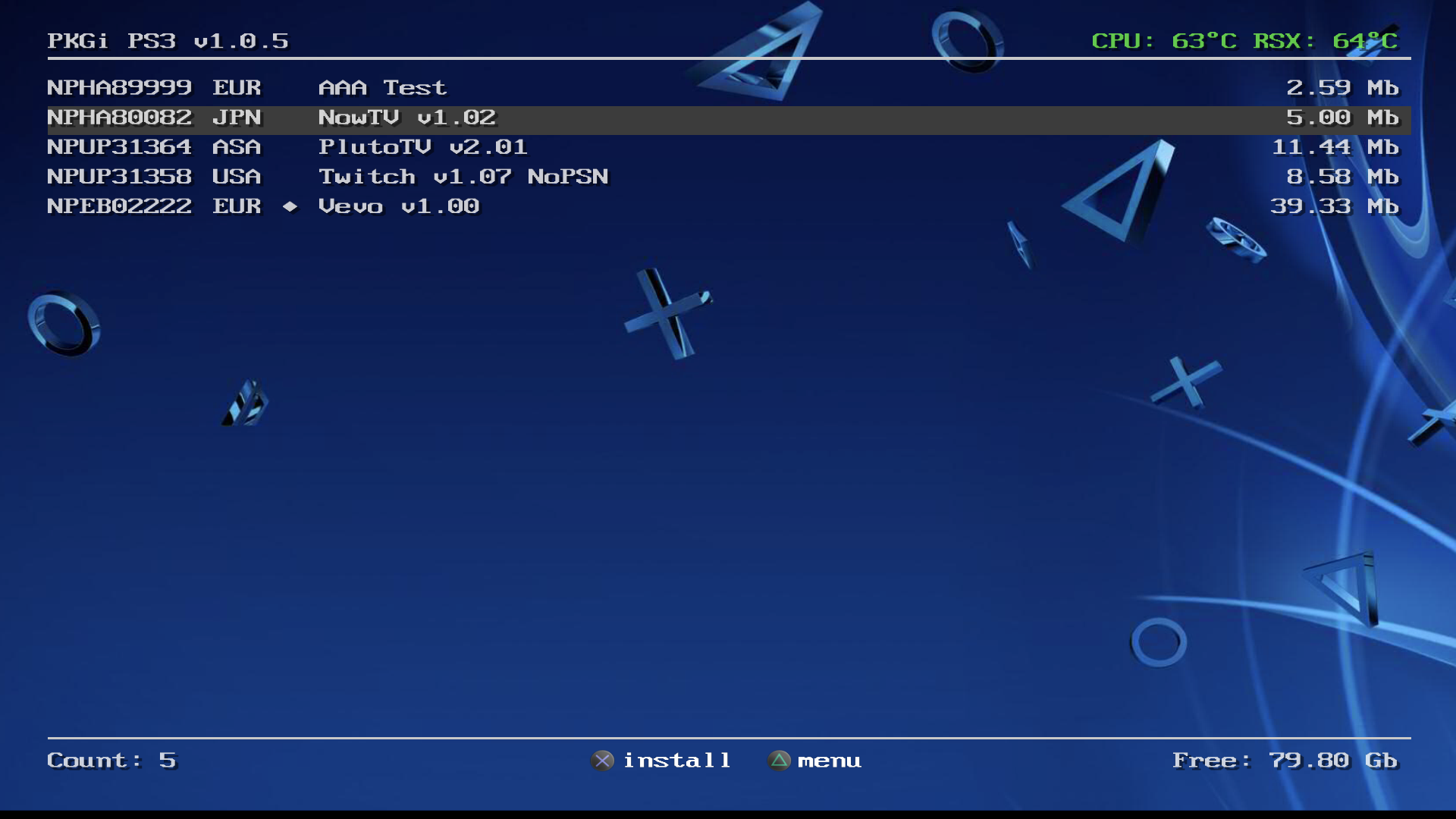Select NowTV v1.02 highlighted entry
The height and width of the screenshot is (819, 1456).
[x=728, y=117]
